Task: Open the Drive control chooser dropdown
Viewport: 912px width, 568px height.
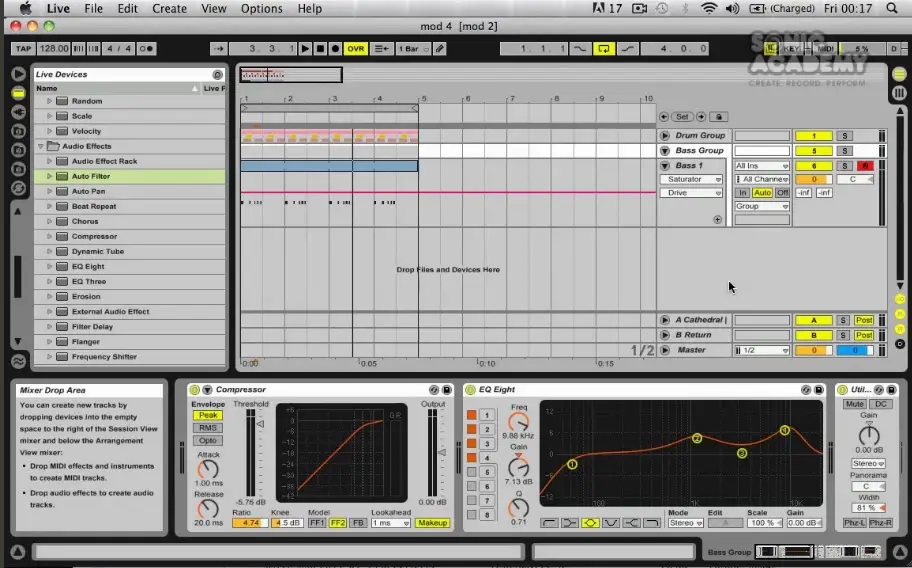Action: [692, 193]
